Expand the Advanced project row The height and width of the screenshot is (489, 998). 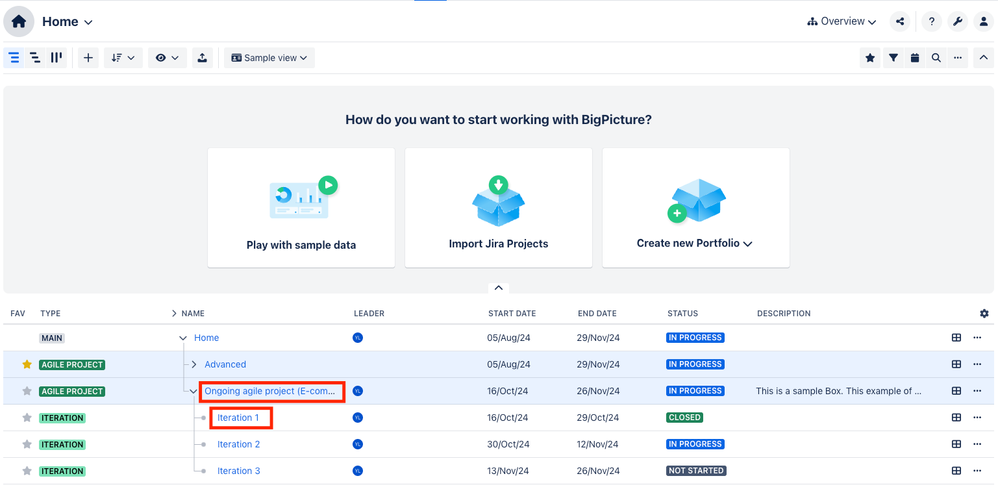click(x=194, y=365)
